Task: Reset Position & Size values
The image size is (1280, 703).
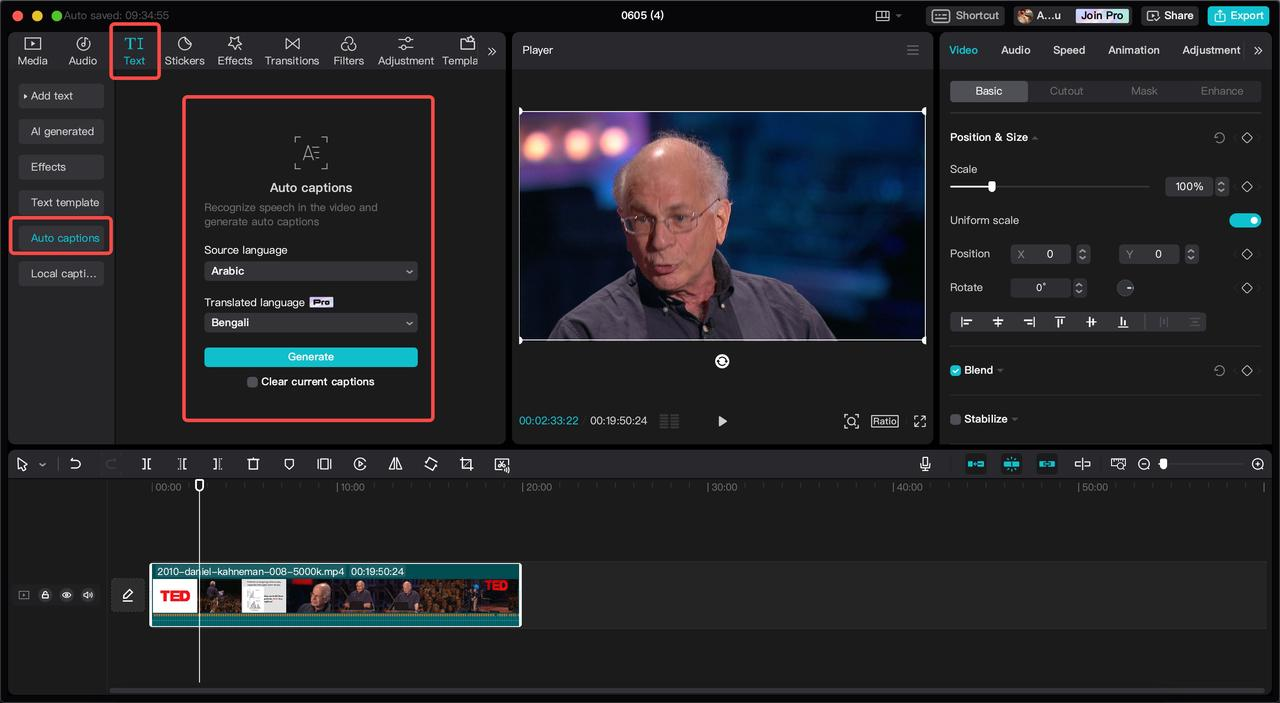Action: [x=1219, y=138]
